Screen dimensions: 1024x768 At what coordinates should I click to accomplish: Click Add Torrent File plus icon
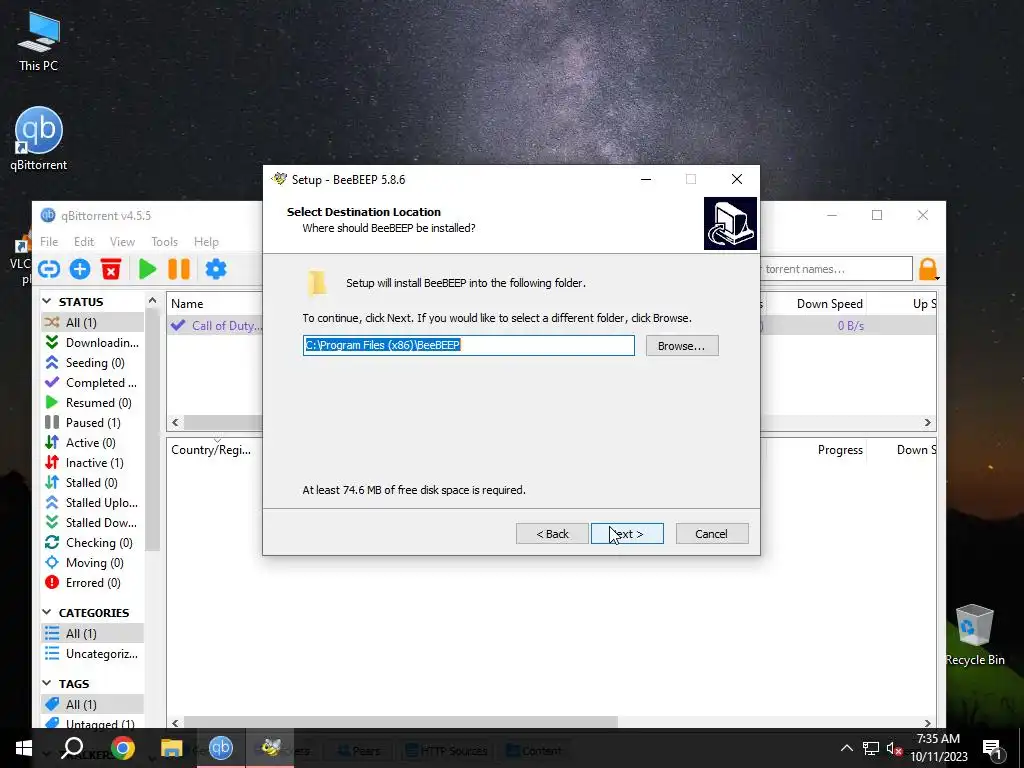click(80, 269)
